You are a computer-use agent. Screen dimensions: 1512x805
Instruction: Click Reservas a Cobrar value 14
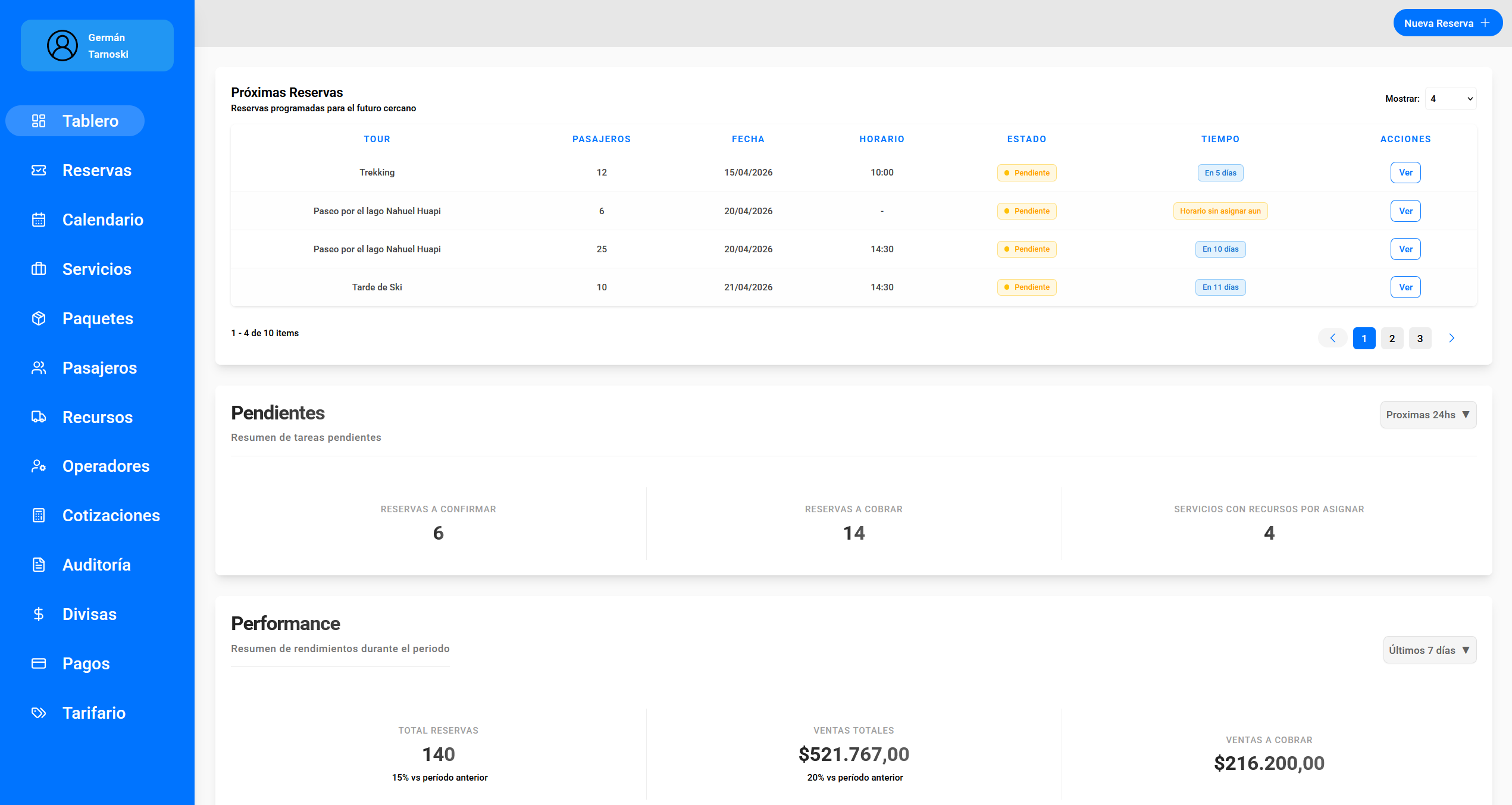coord(854,533)
